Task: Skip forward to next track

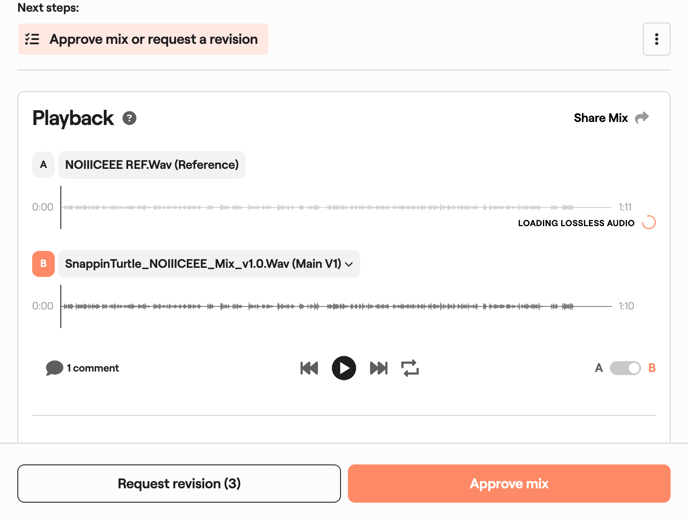Action: pyautogui.click(x=378, y=368)
